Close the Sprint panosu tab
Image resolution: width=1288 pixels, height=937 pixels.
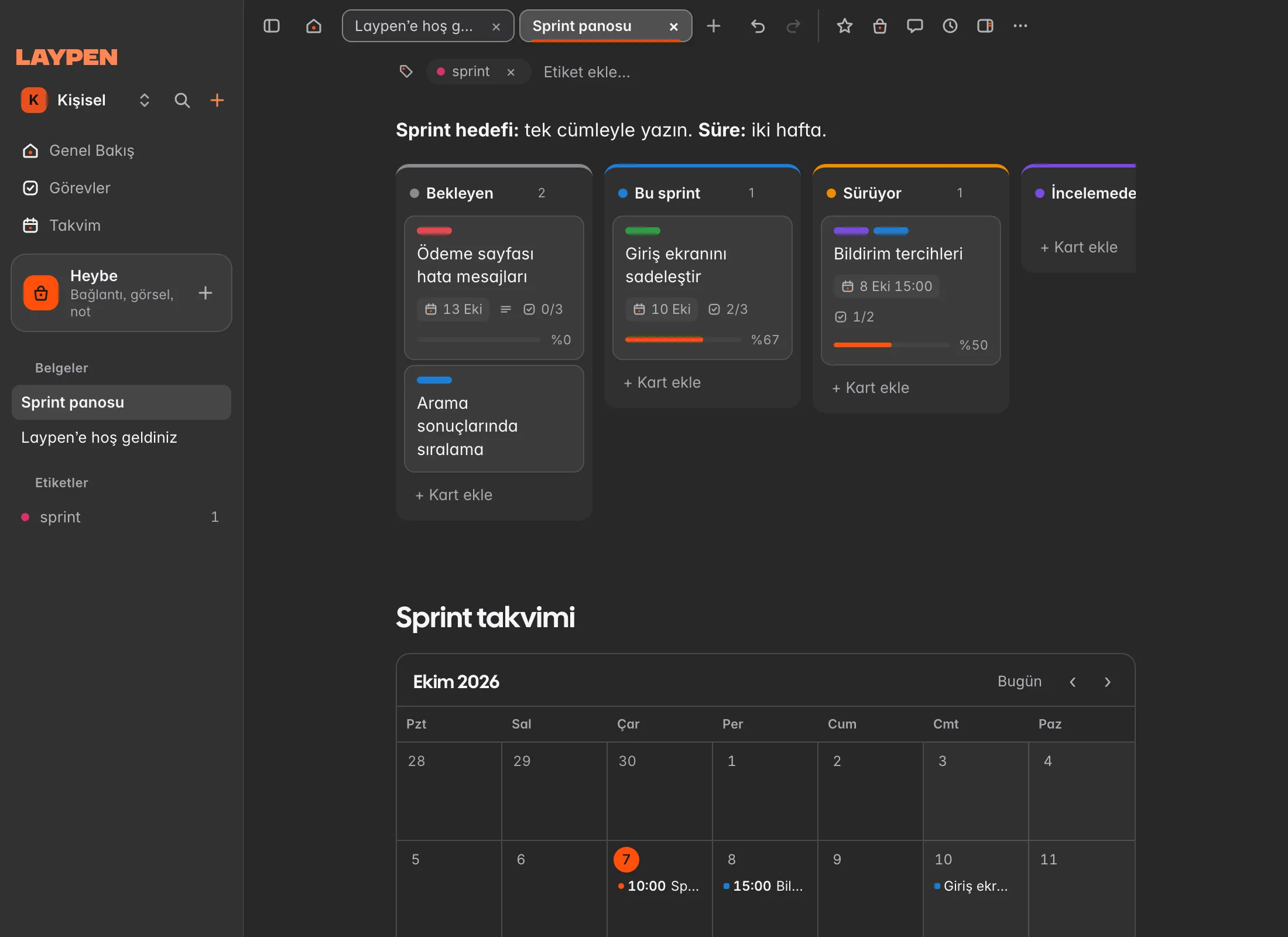[x=674, y=26]
